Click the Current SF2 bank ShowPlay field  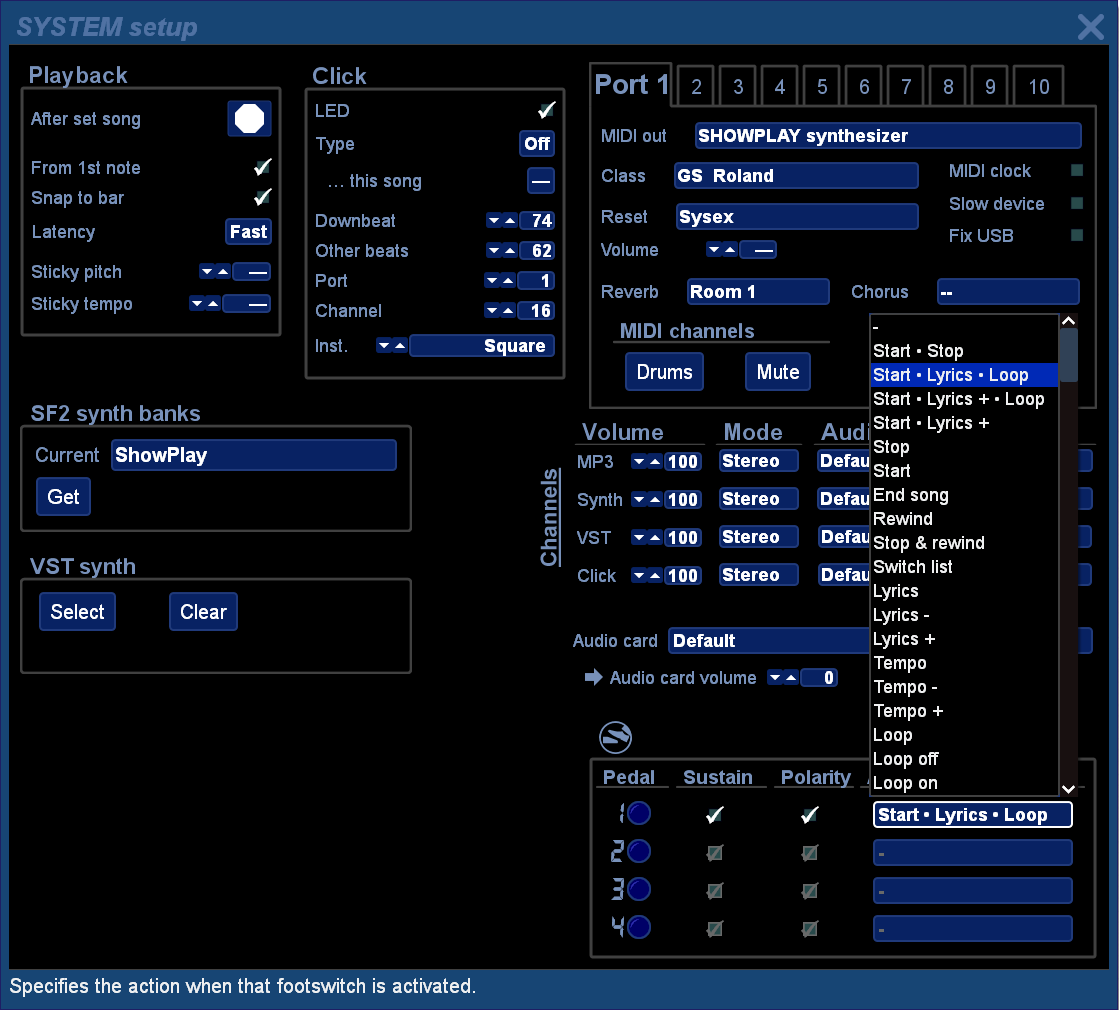[x=253, y=455]
